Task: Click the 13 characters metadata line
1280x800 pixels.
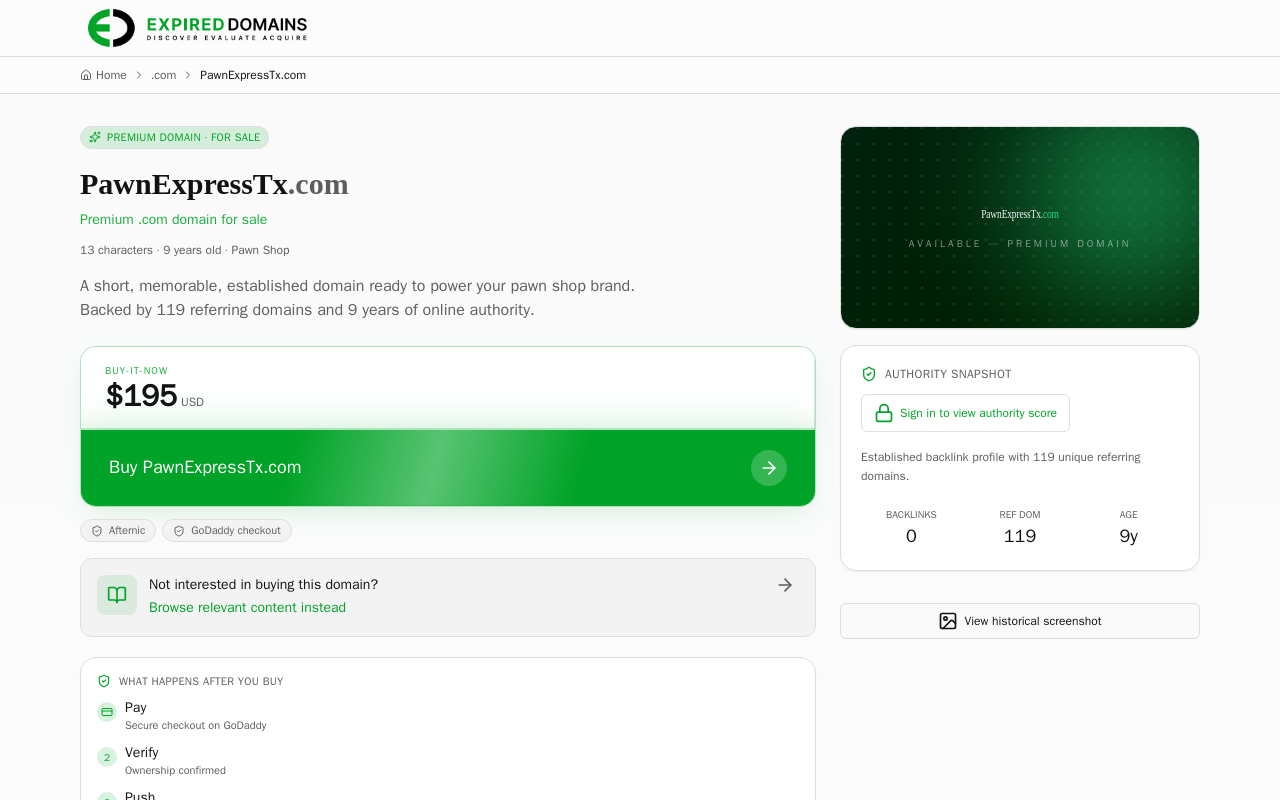Action: [185, 250]
